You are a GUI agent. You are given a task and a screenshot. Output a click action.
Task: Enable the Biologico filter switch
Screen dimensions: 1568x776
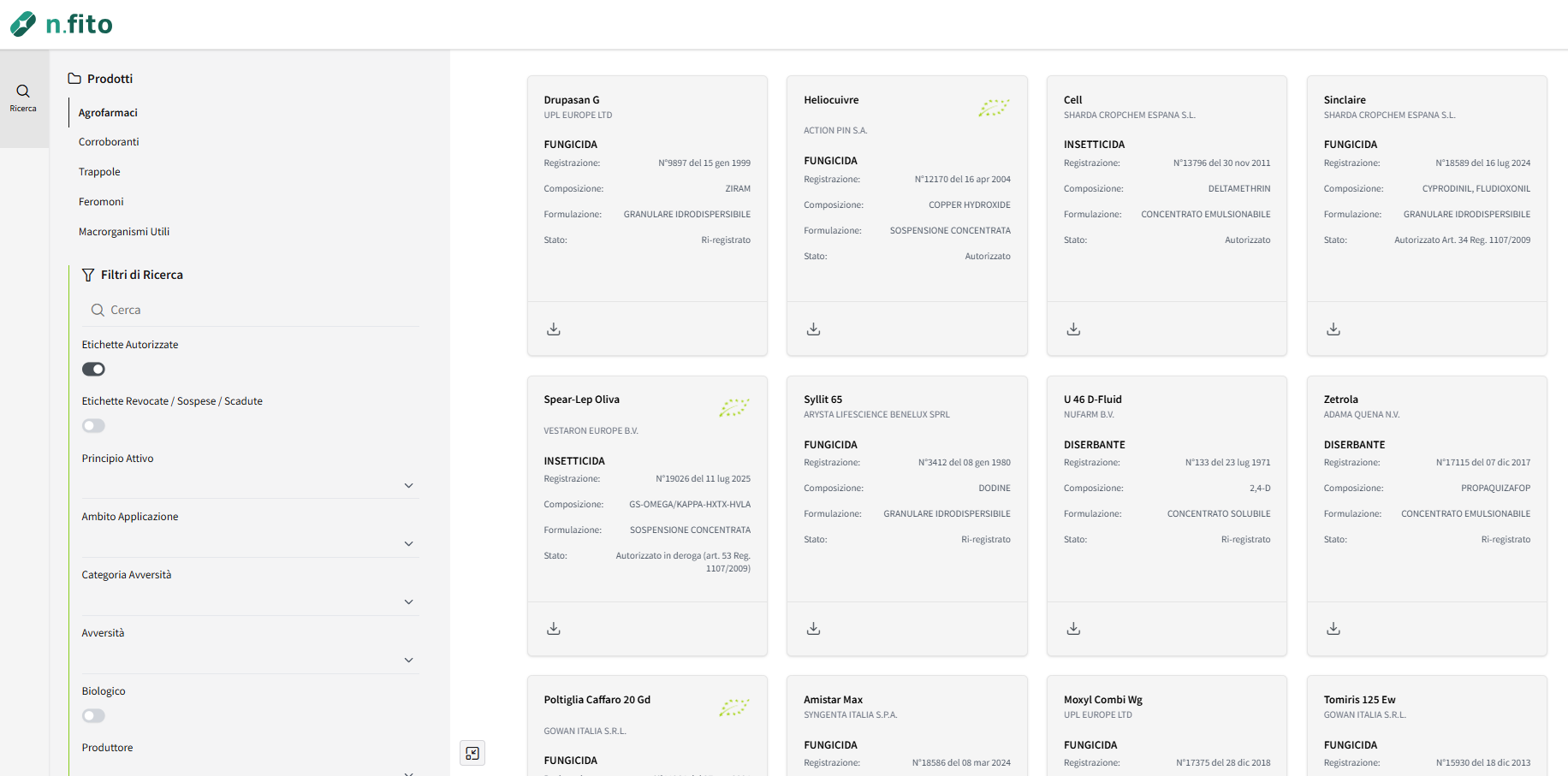pos(93,715)
